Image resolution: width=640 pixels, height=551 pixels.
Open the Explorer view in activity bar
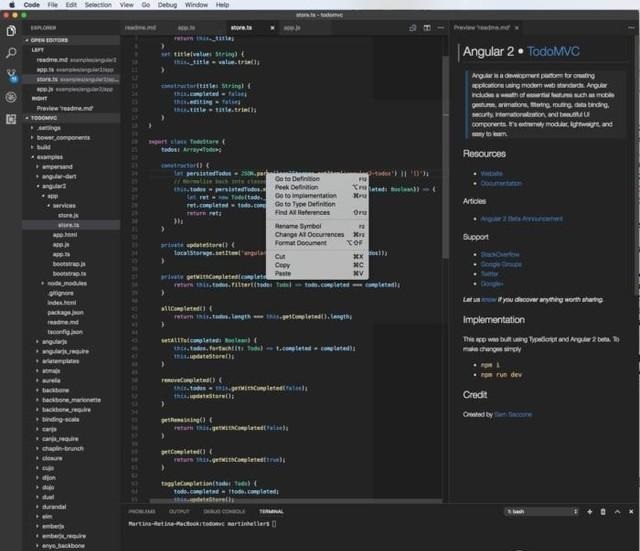(11, 31)
